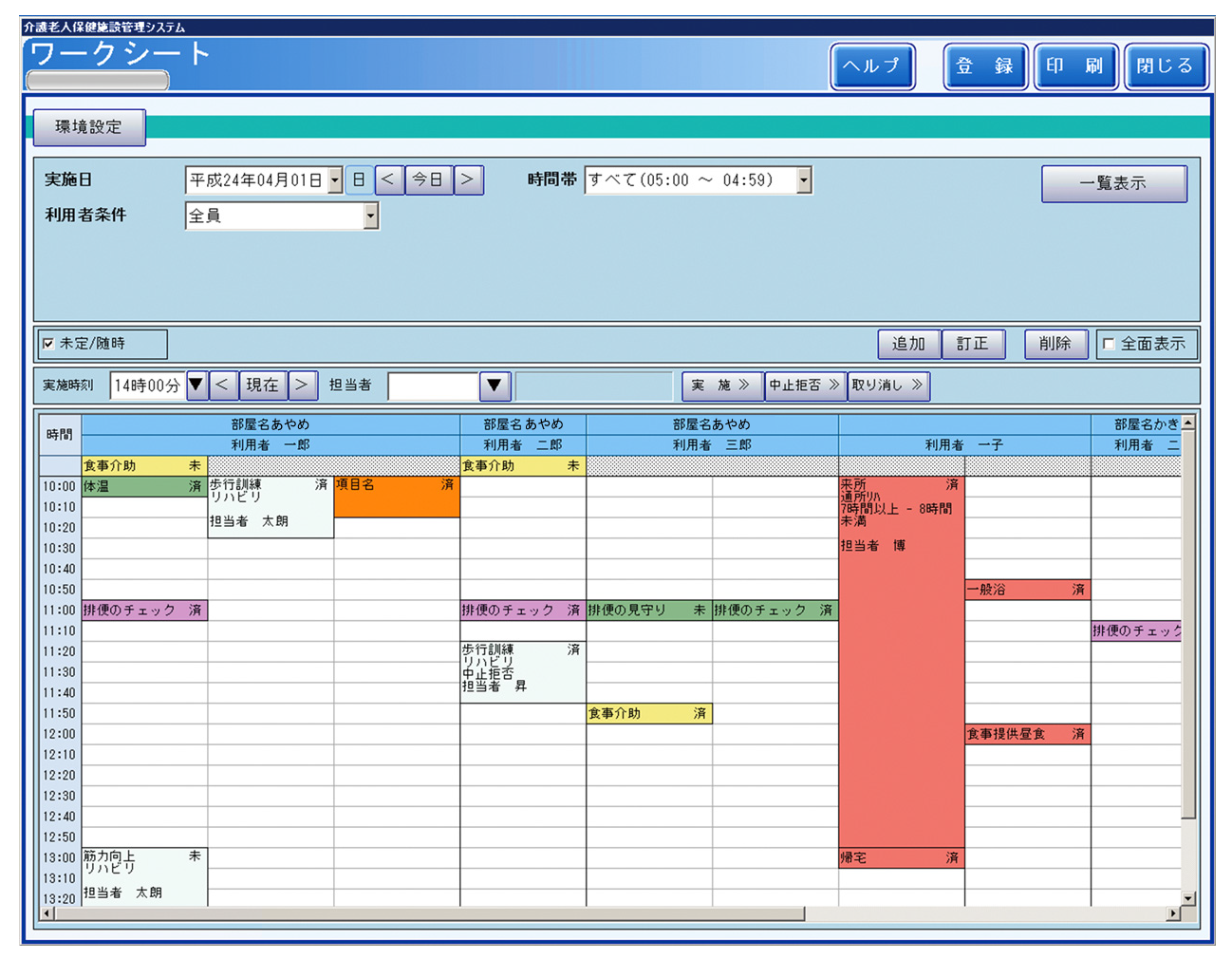
Task: Click the horizontal scrollbar left arrow
Action: point(46,913)
